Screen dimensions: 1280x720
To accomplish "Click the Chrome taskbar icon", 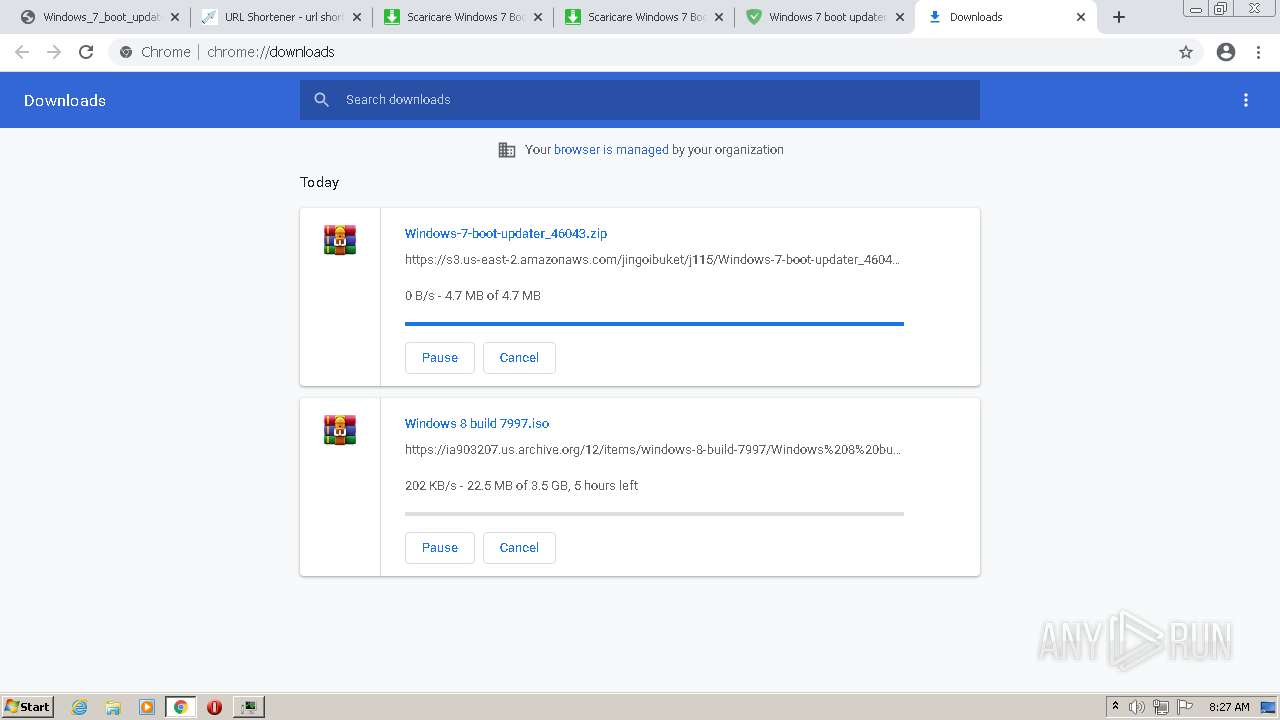I will tap(181, 707).
